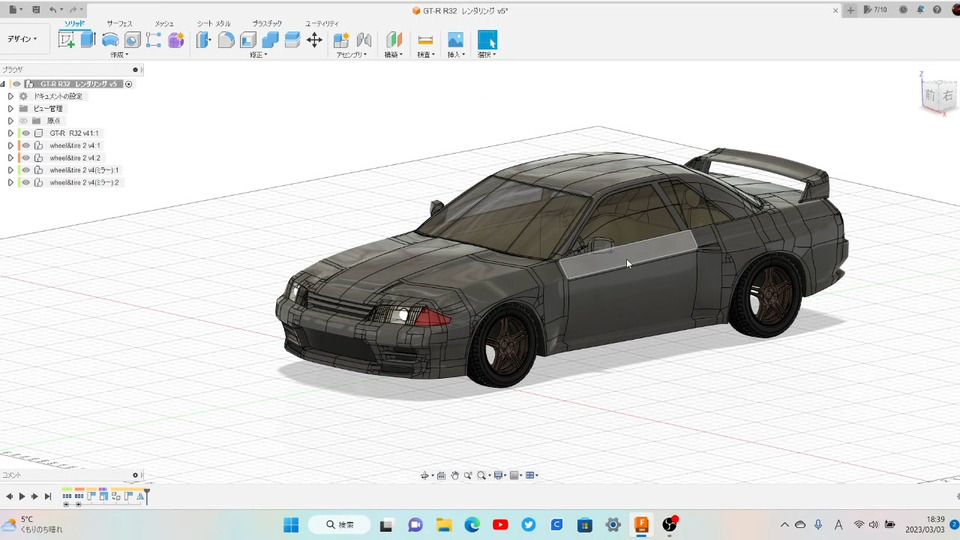Toggle visibility of wheel&tire 2 v4:2
The width and height of the screenshot is (960, 540).
click(26, 157)
